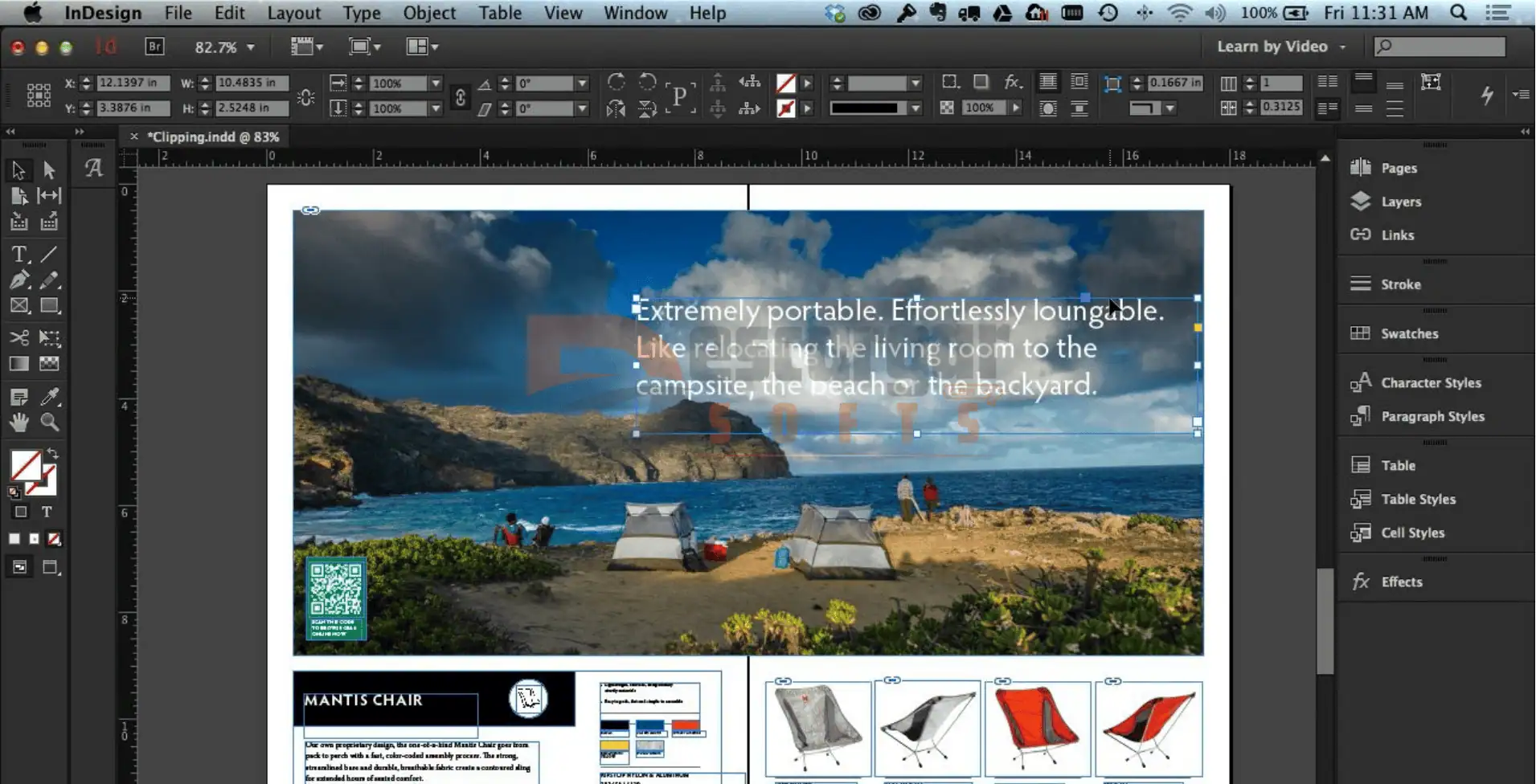The width and height of the screenshot is (1536, 784).
Task: Select the Gradient Feather tool
Action: tap(49, 363)
